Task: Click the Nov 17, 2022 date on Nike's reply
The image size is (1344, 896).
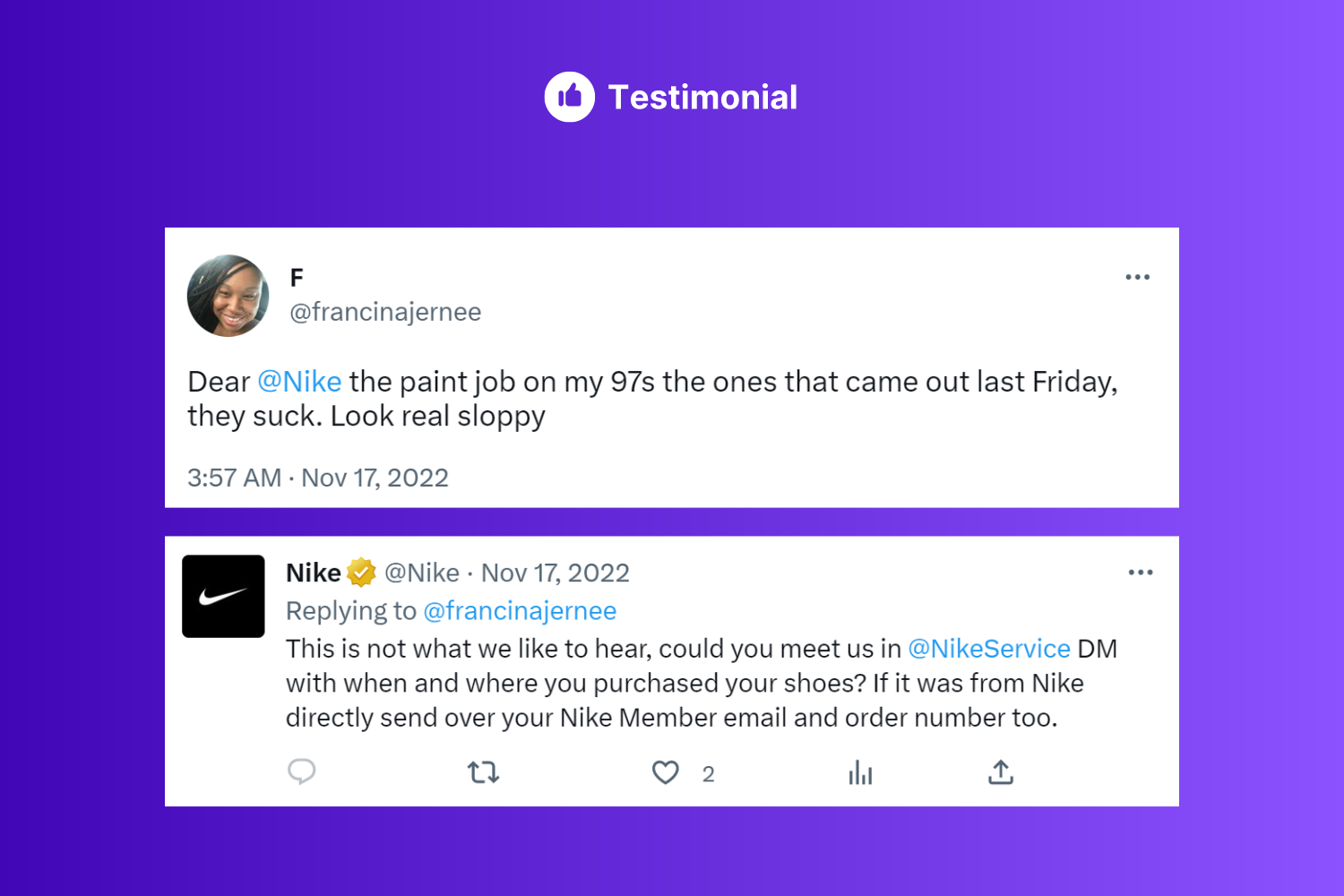Action: 556,573
